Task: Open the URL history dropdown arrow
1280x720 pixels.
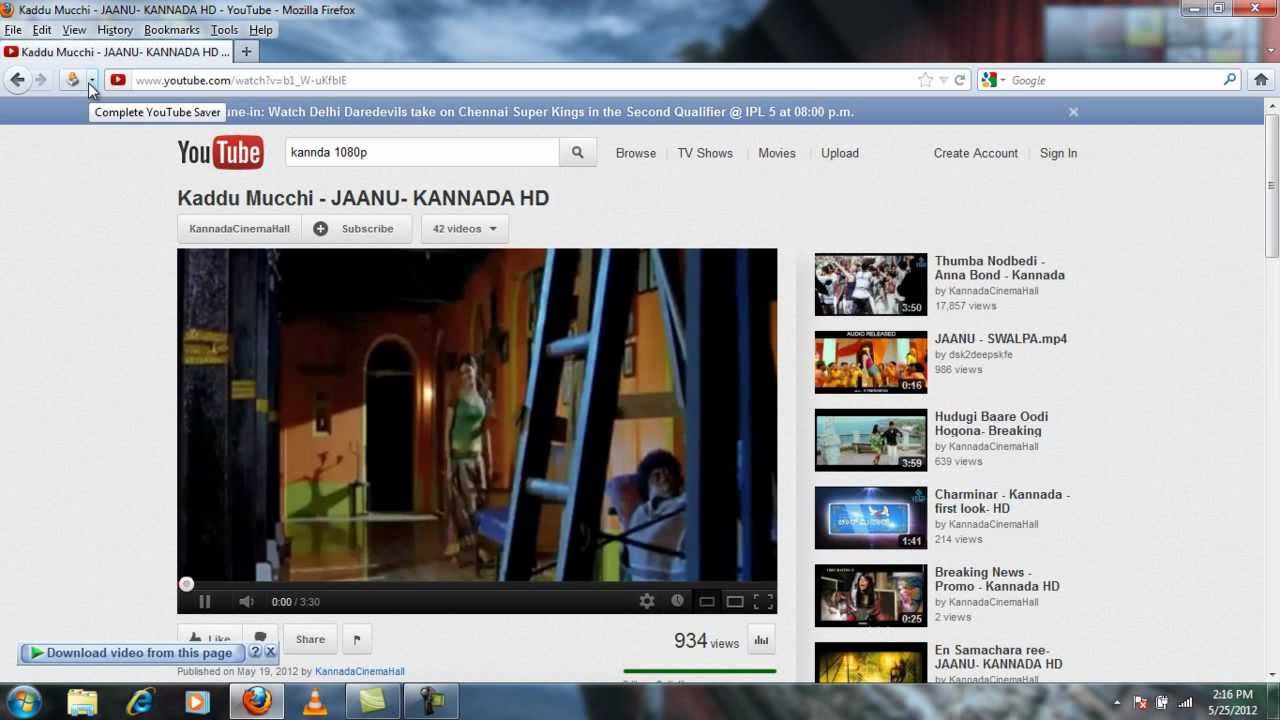Action: 943,80
